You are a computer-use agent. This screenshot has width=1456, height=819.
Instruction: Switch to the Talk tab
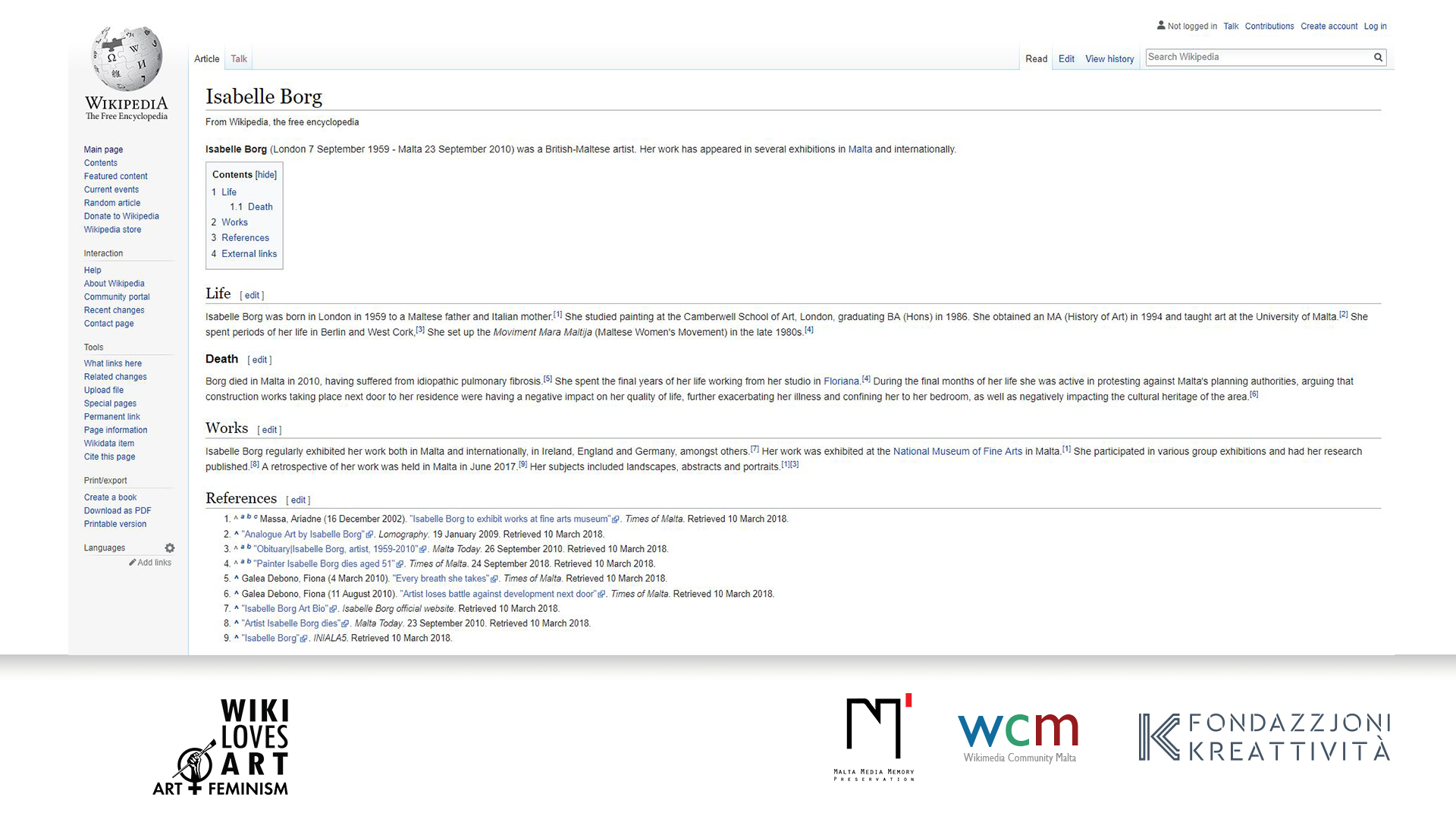pyautogui.click(x=239, y=59)
